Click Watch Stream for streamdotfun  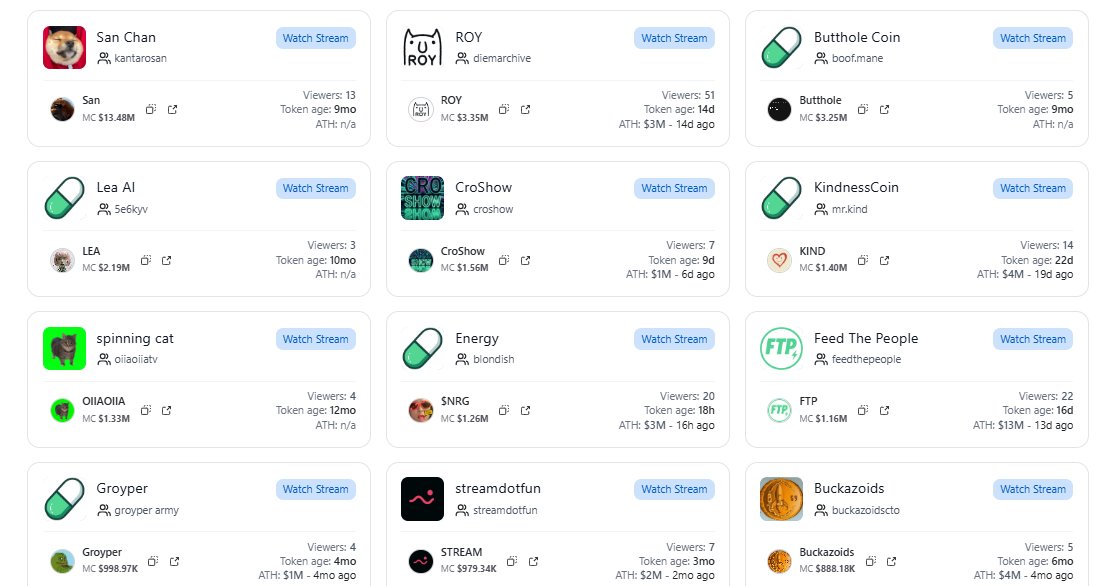coord(674,489)
